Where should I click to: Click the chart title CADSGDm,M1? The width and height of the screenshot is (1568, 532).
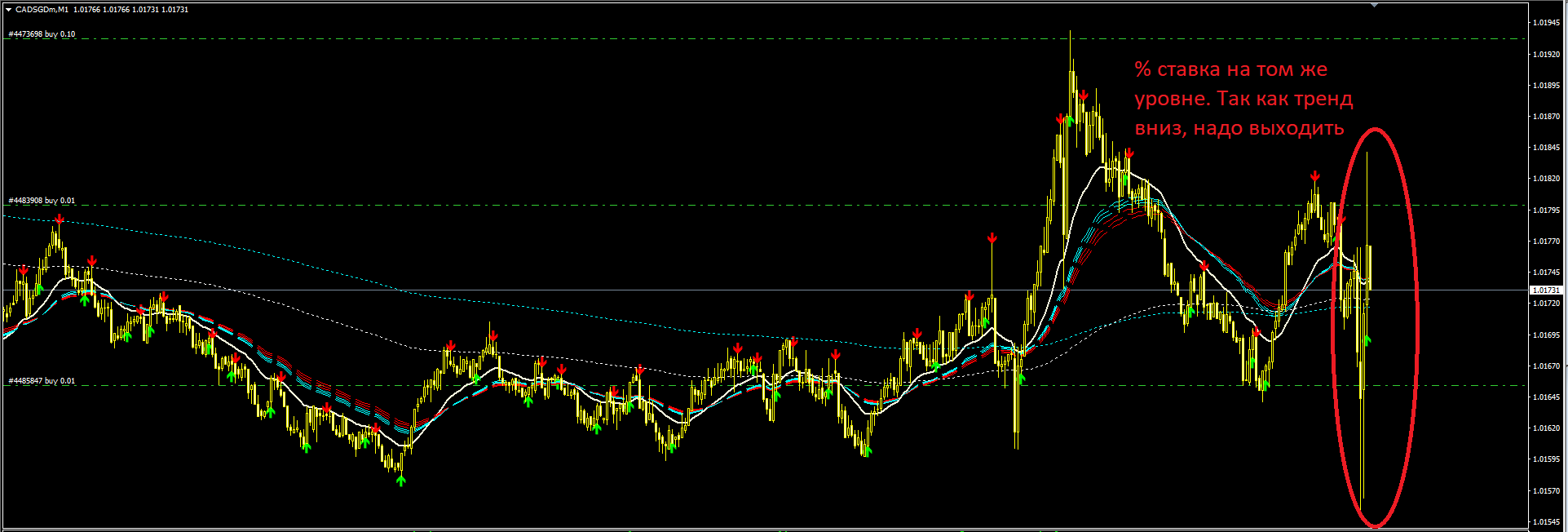[42, 10]
